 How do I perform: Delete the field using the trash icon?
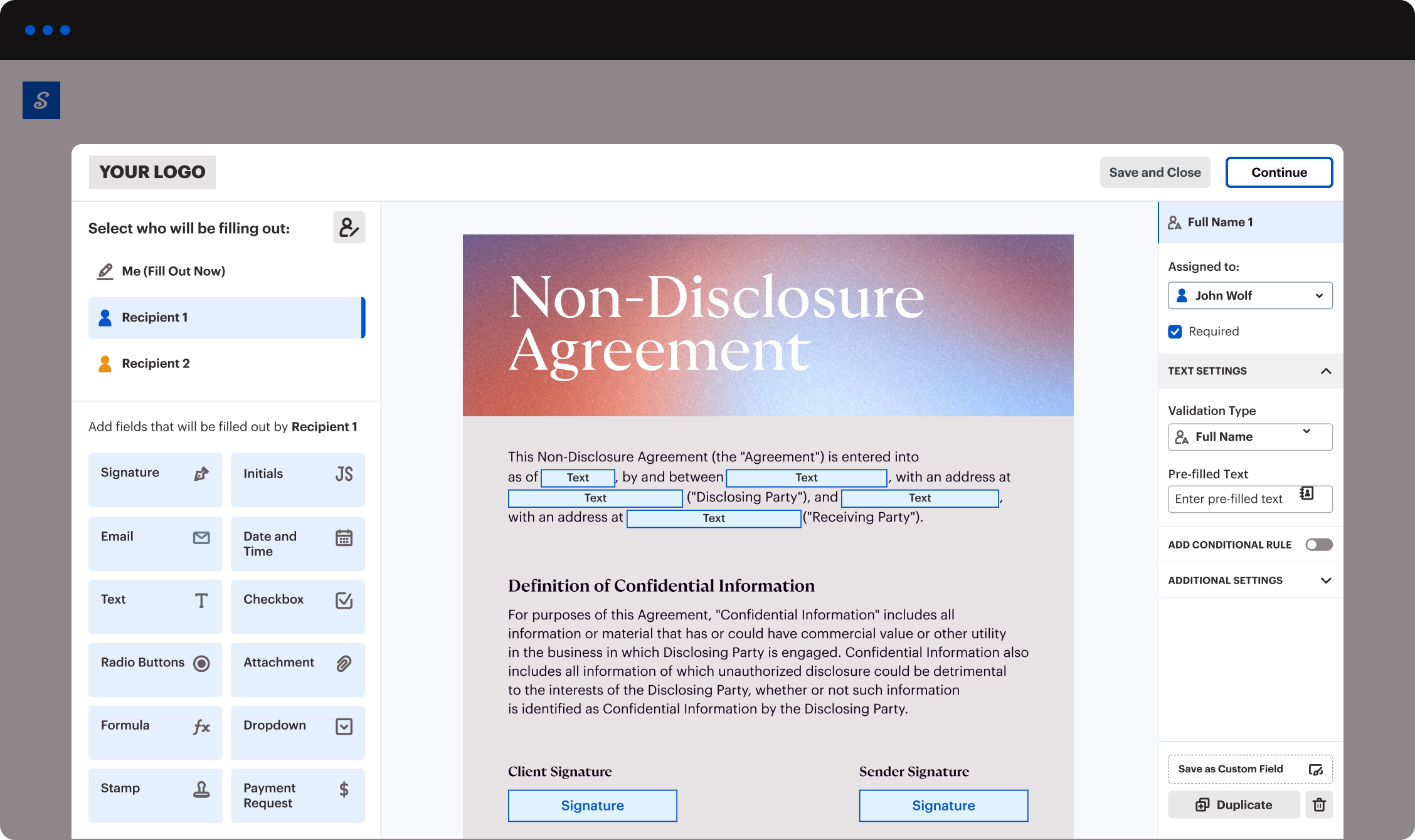pyautogui.click(x=1320, y=804)
